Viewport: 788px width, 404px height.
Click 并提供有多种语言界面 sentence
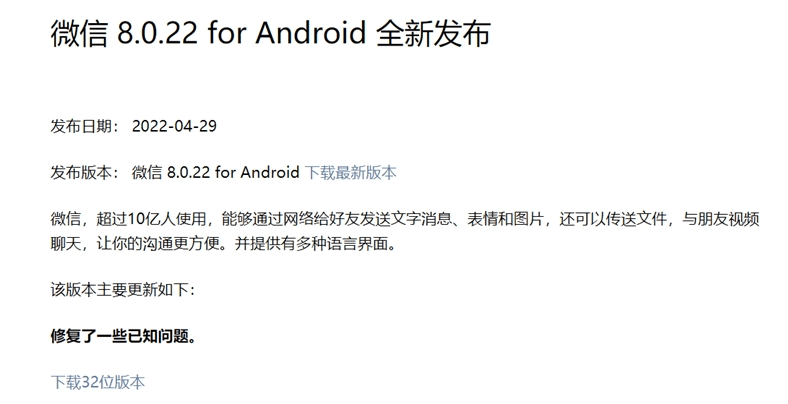click(311, 244)
